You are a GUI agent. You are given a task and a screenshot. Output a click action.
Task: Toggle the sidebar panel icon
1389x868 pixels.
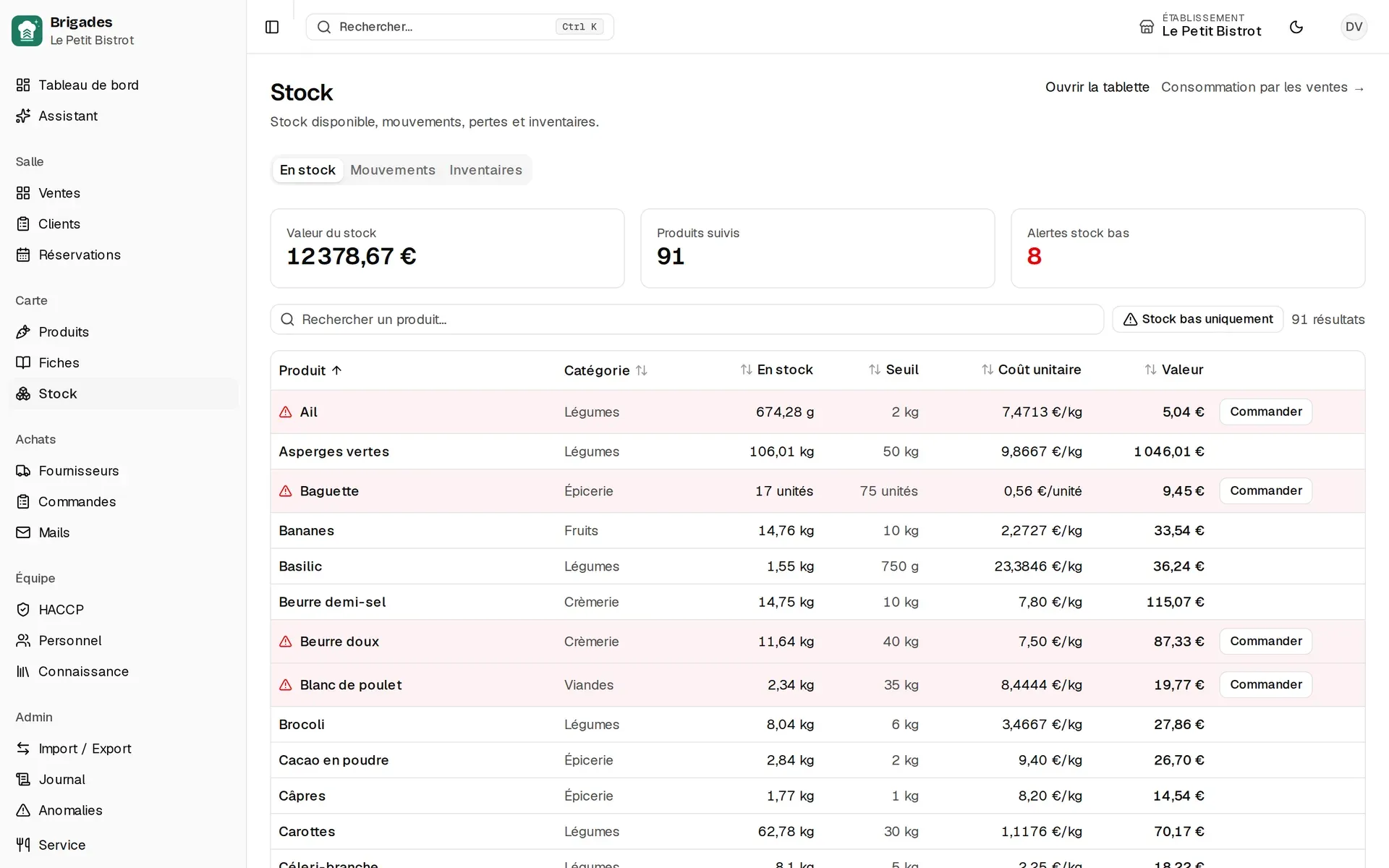(272, 27)
